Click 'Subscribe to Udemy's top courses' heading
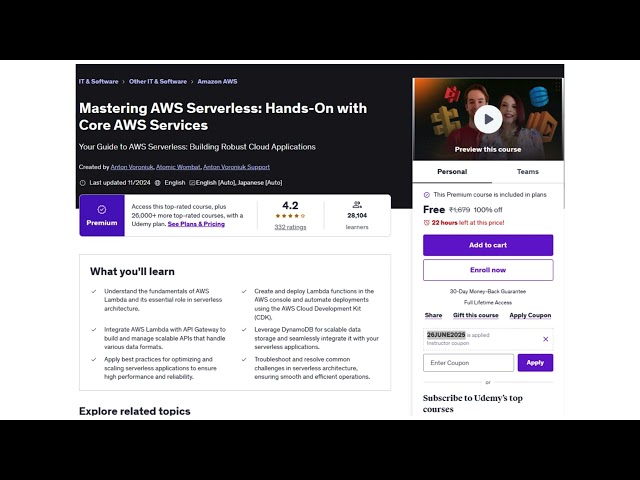 click(473, 403)
